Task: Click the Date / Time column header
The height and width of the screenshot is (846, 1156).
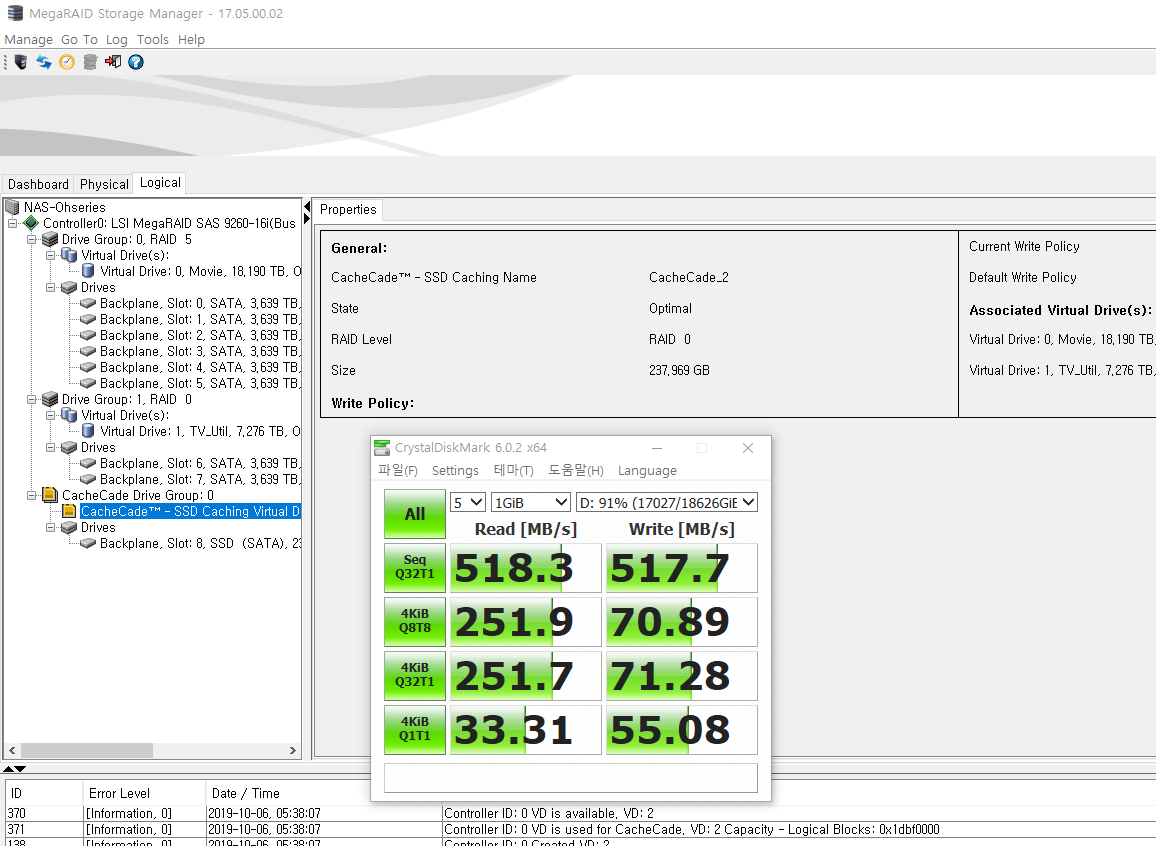Action: pyautogui.click(x=323, y=793)
